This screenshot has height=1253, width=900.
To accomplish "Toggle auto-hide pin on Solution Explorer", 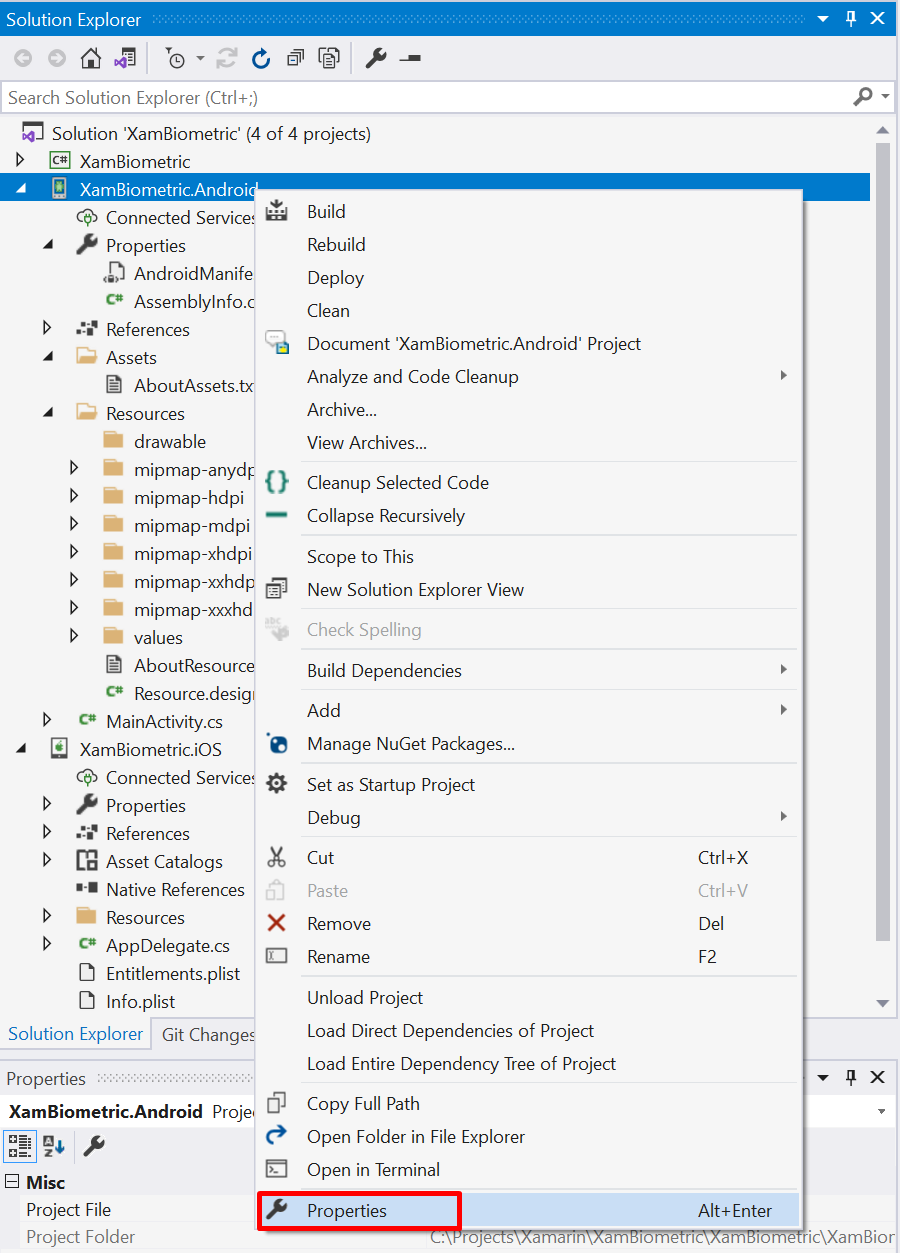I will point(850,18).
